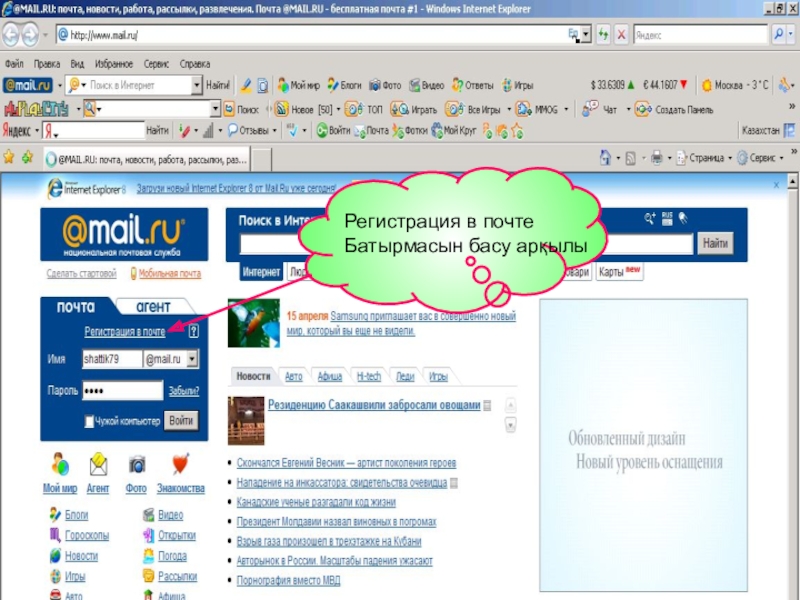Click the search magnifier next to Яндекс box

pos(779,34)
